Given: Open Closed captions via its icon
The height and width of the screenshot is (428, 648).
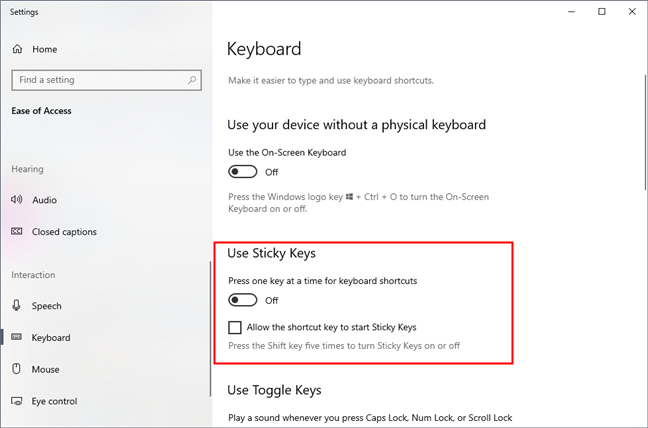Looking at the screenshot, I should point(17,232).
